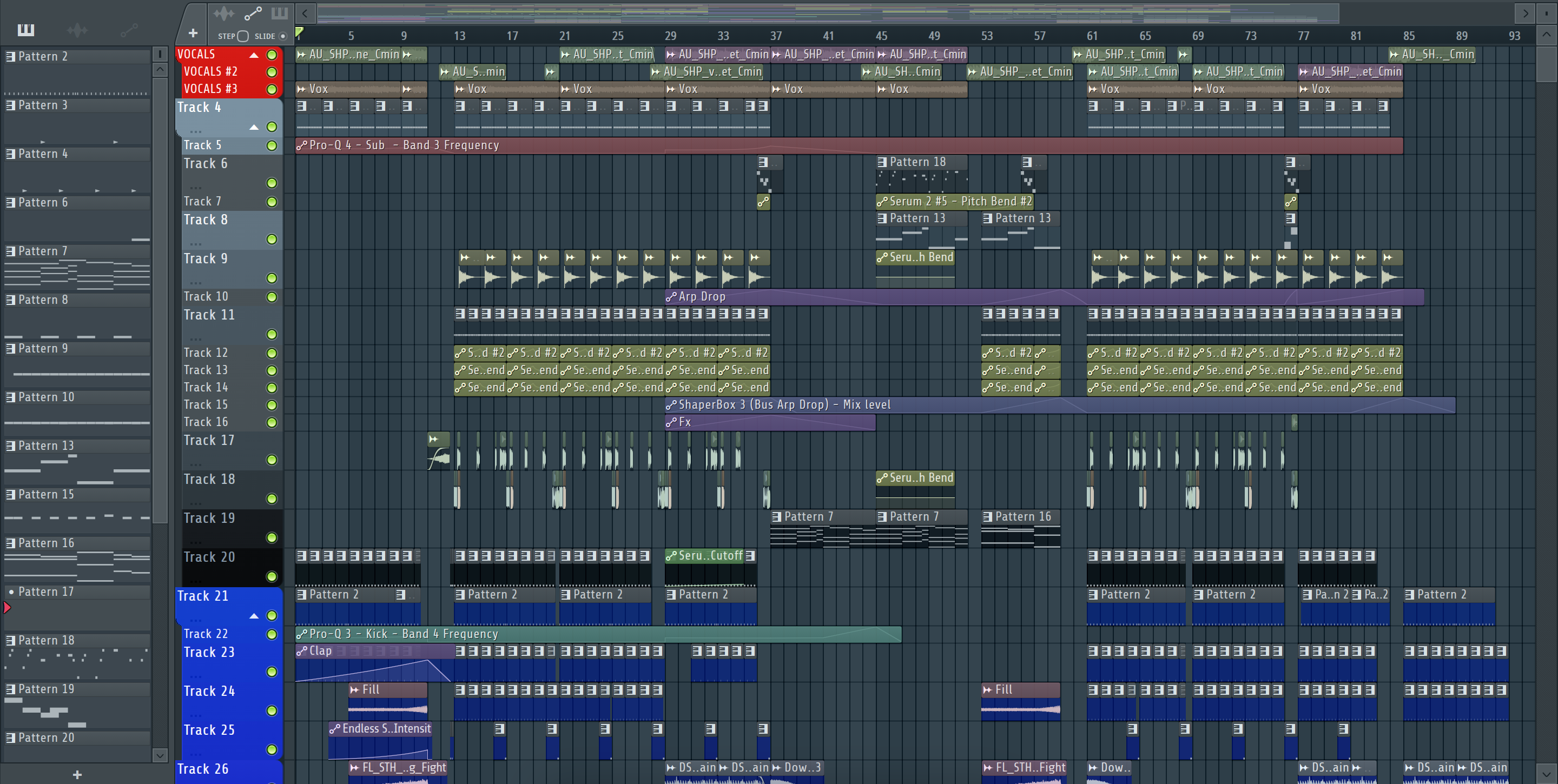Mute the VOCALS #3 track
The height and width of the screenshot is (784, 1558).
[x=272, y=89]
